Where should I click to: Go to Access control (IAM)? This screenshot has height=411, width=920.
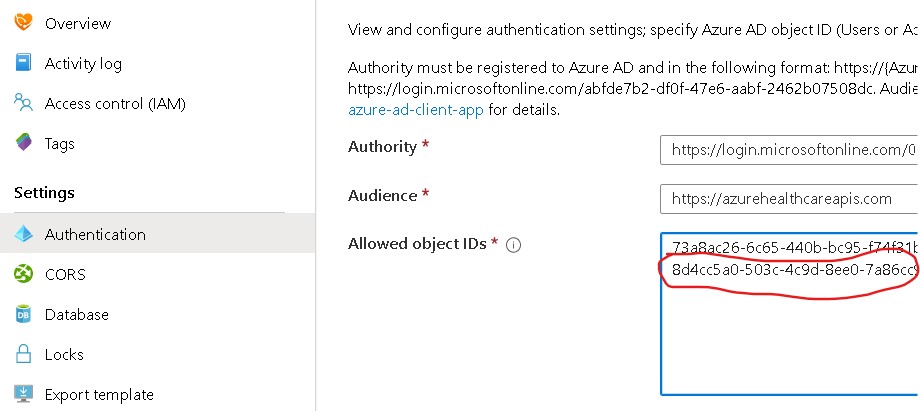[115, 104]
